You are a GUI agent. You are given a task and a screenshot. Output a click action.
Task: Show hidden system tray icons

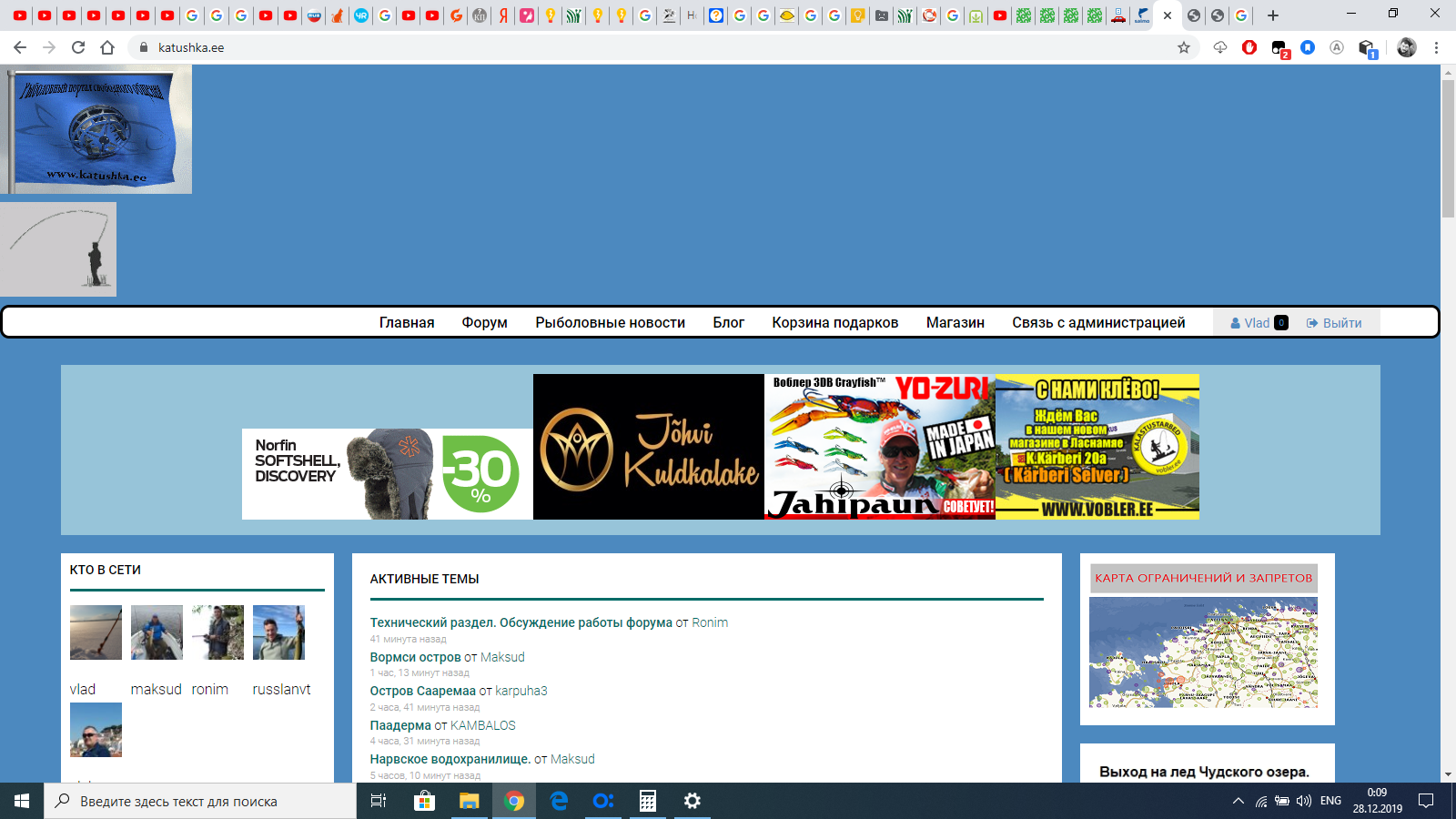click(x=1238, y=801)
